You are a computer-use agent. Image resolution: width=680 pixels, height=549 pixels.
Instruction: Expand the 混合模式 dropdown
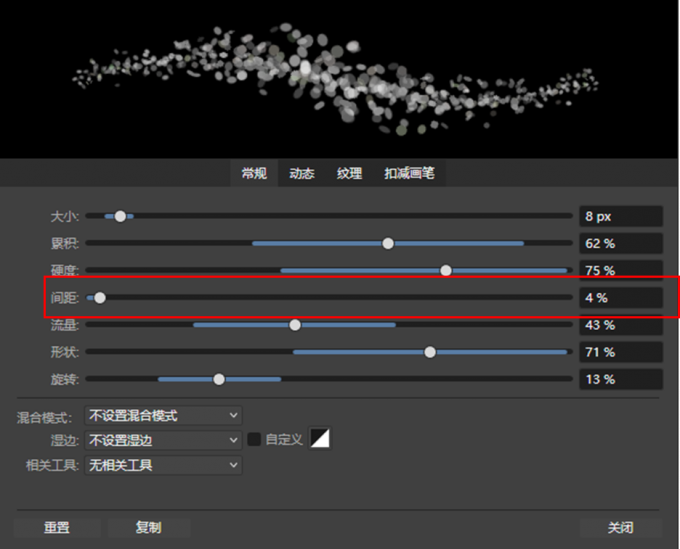(x=163, y=415)
